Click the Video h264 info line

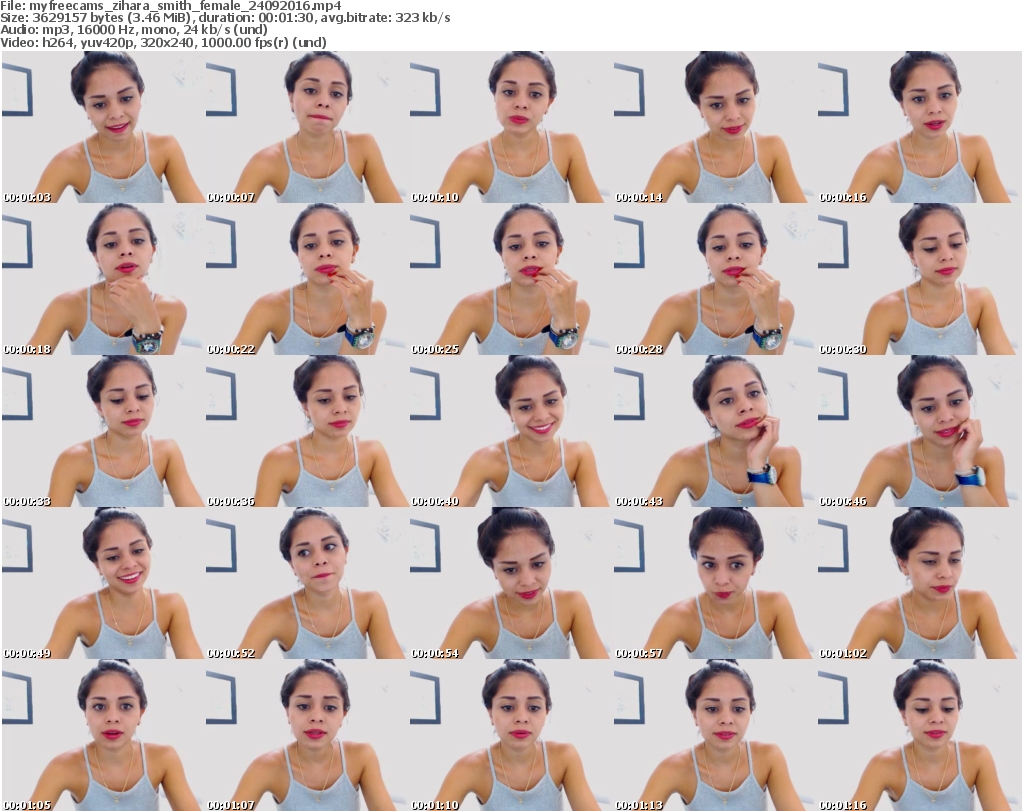163,42
